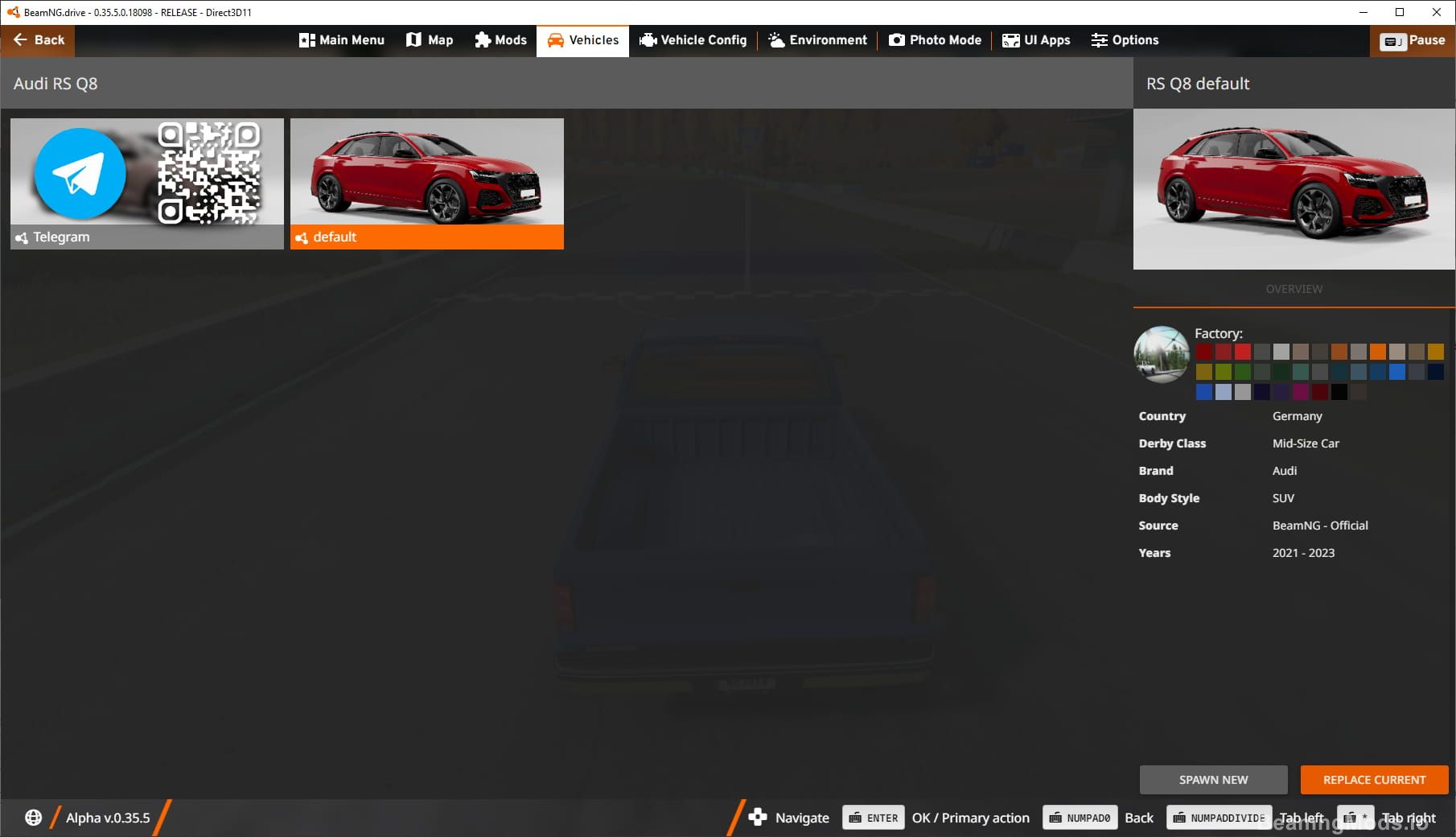Click the 'OK / Primary action' label
This screenshot has height=837, width=1456.
(971, 818)
